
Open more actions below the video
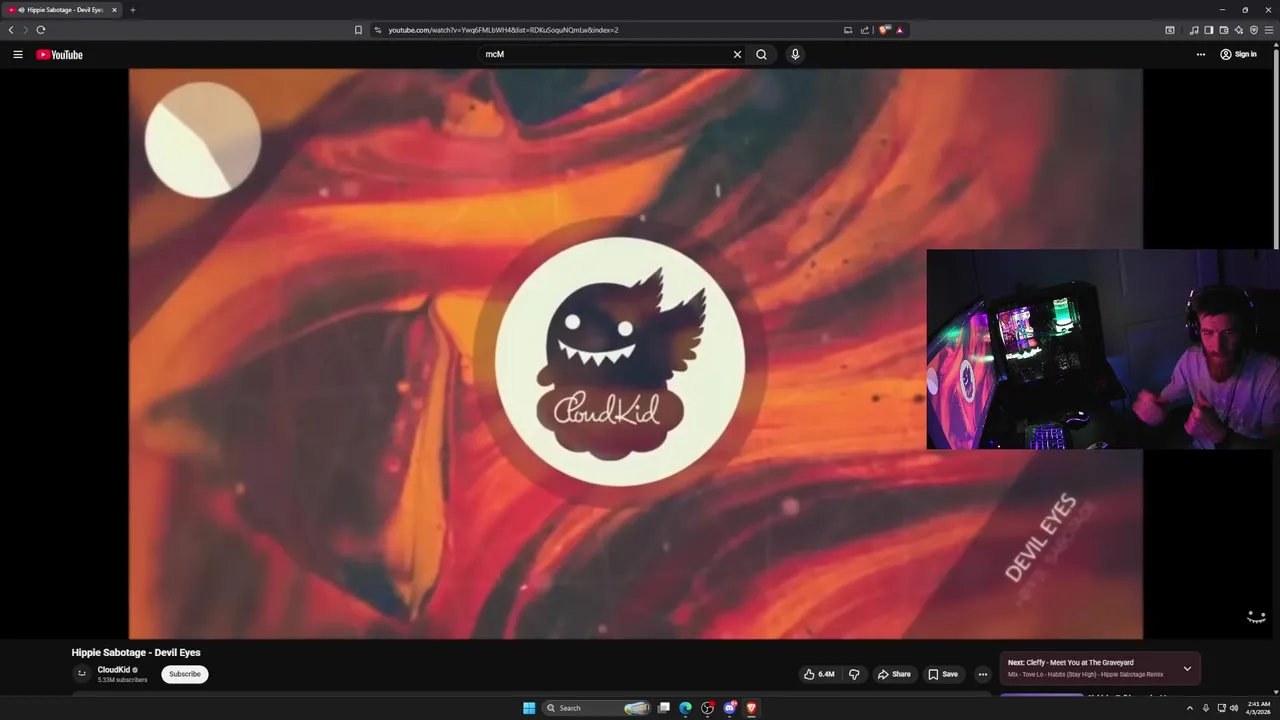tap(982, 674)
